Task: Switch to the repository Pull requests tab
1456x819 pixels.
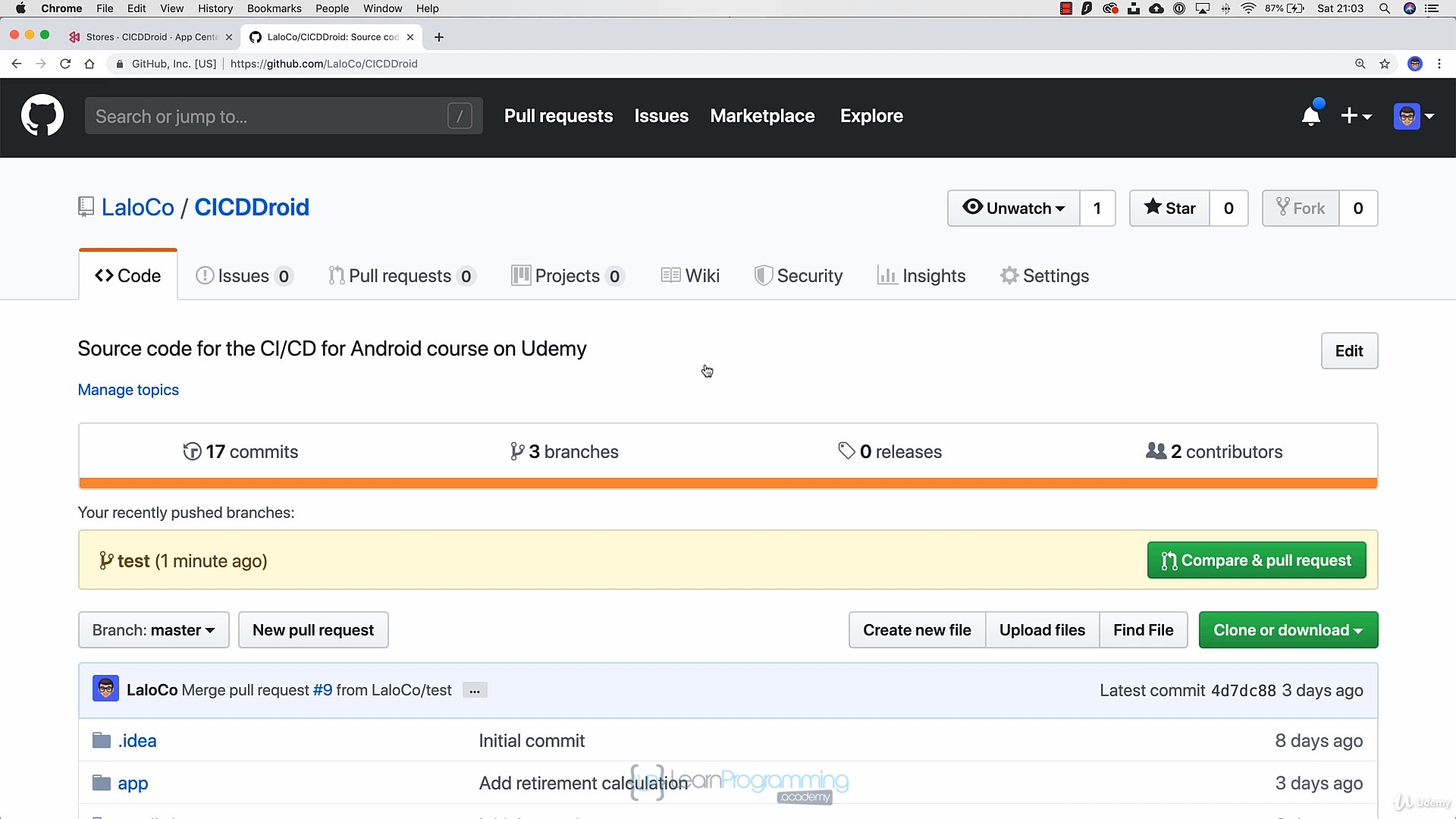Action: pyautogui.click(x=402, y=275)
